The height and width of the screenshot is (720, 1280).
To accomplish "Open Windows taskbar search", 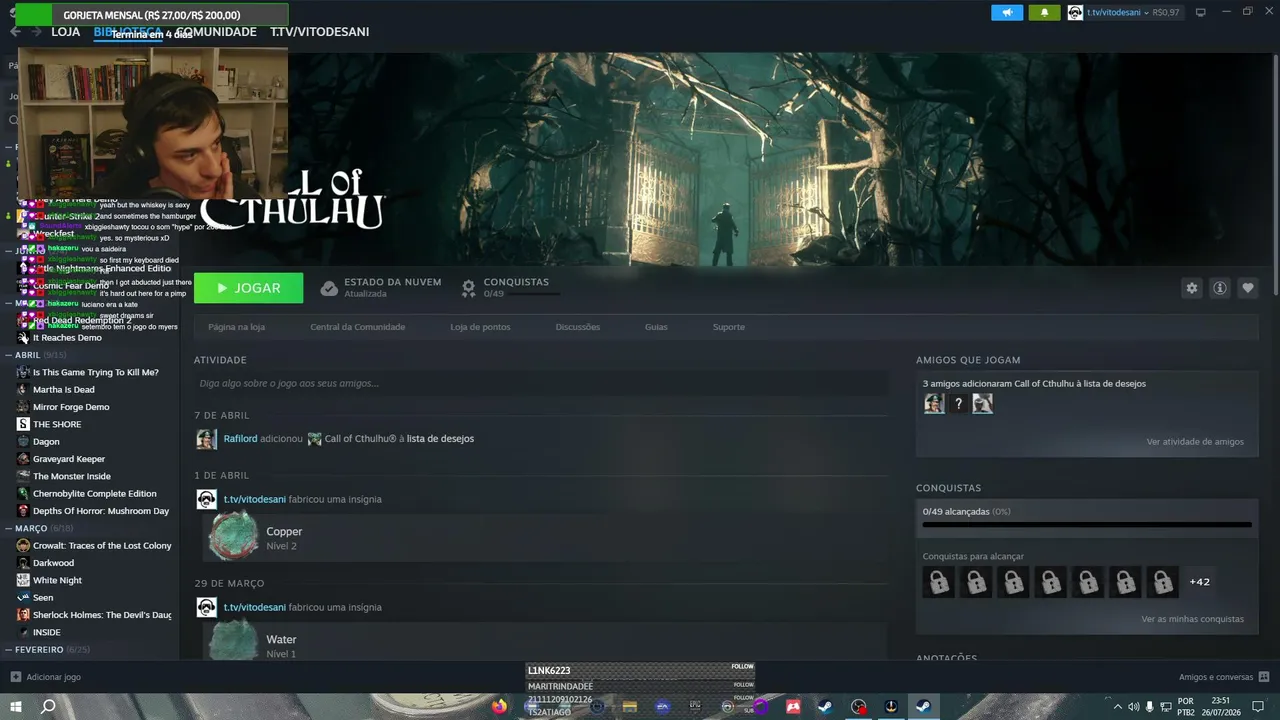I will [x=48, y=706].
